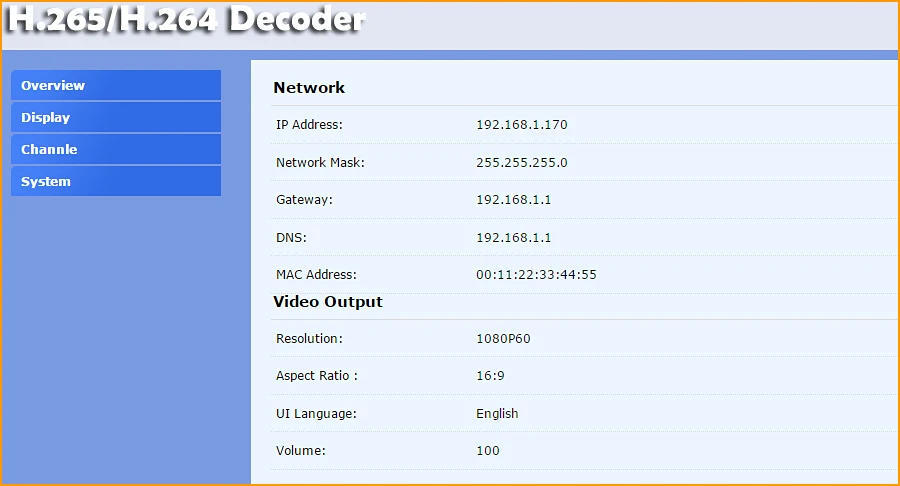Click the H.265/H.264 Decoder title
This screenshot has height=486, width=900.
tap(187, 19)
